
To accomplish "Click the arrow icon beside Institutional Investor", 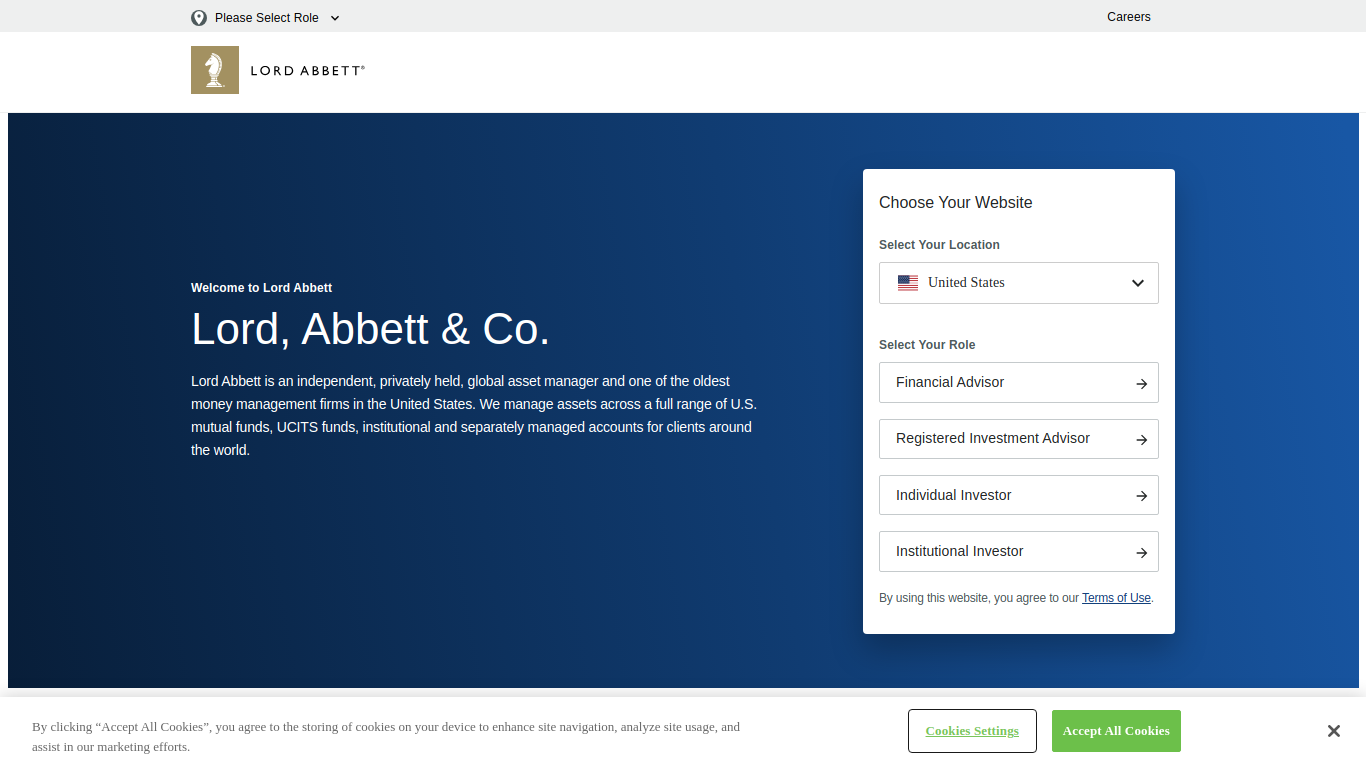I will coord(1141,552).
